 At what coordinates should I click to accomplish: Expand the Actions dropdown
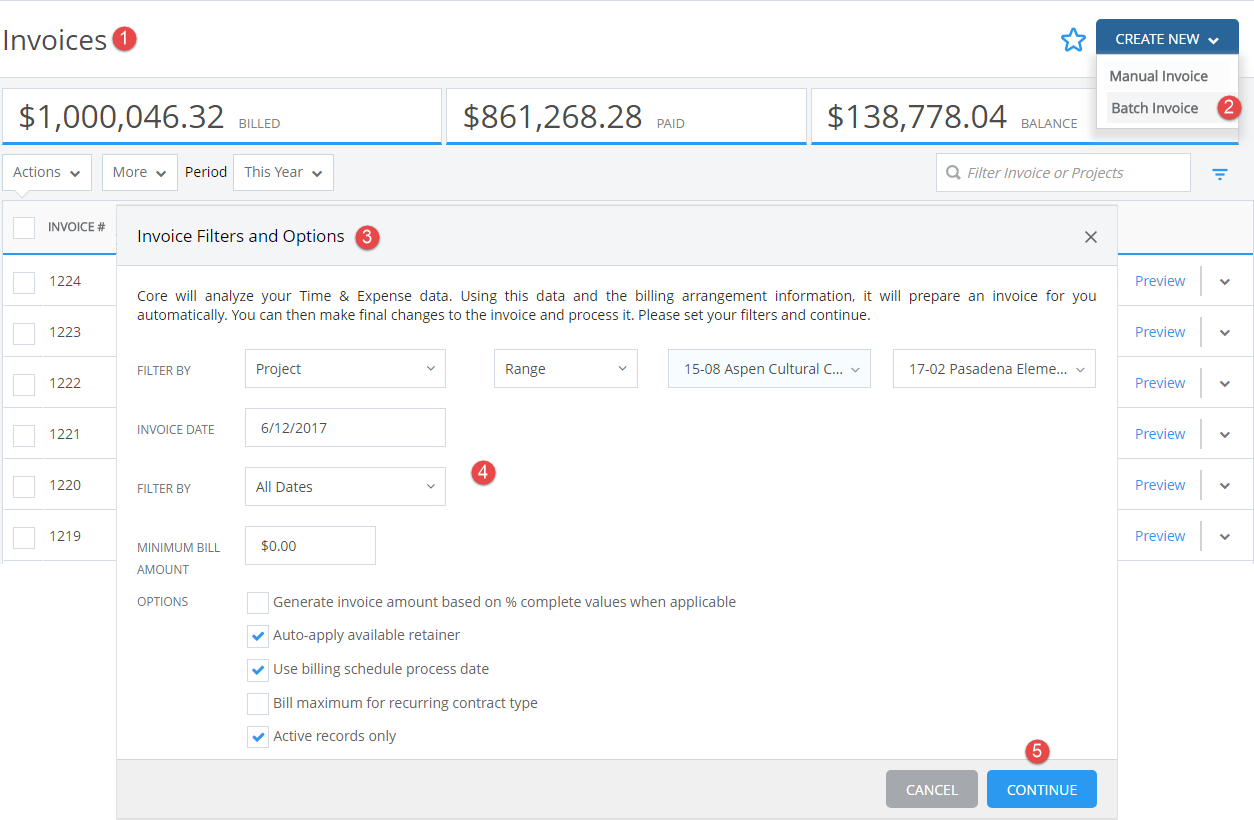(x=46, y=172)
